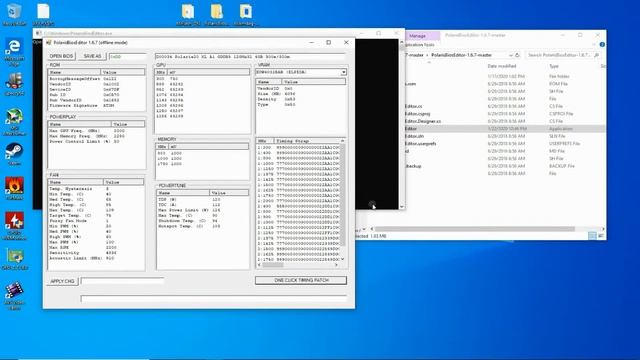The height and width of the screenshot is (360, 640).
Task: Click the Type column header in Explorer
Action: tap(554, 66)
